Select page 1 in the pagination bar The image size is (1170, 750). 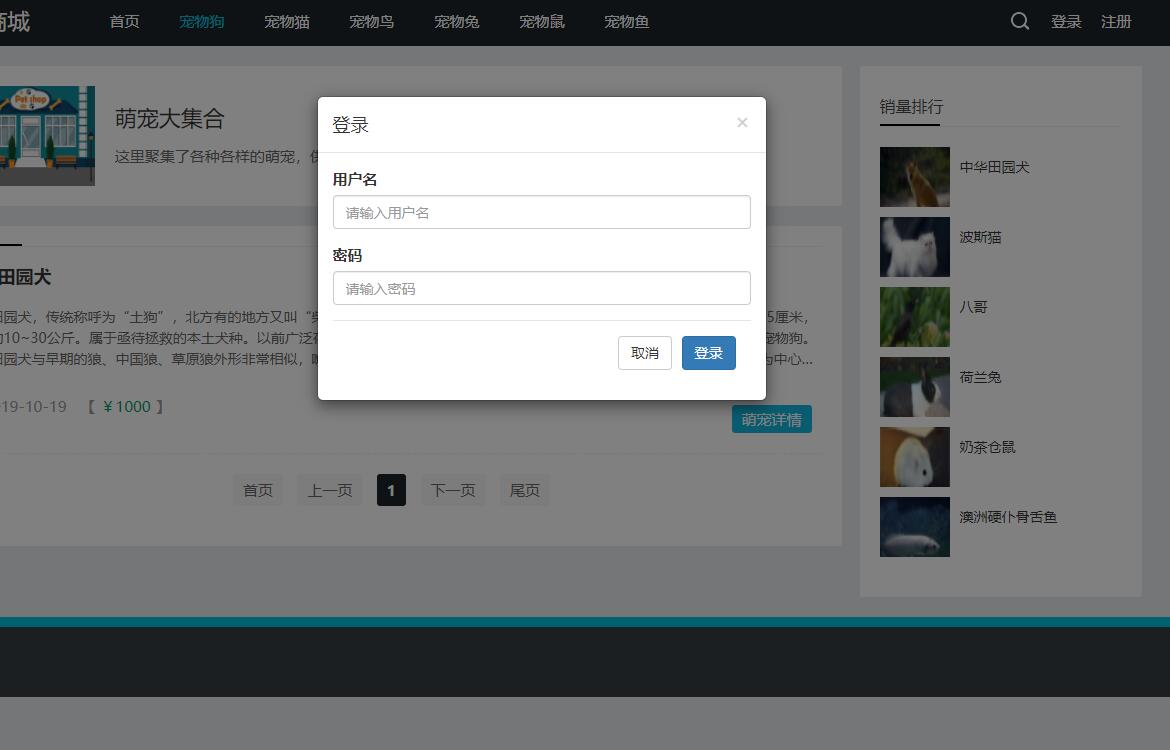[391, 490]
